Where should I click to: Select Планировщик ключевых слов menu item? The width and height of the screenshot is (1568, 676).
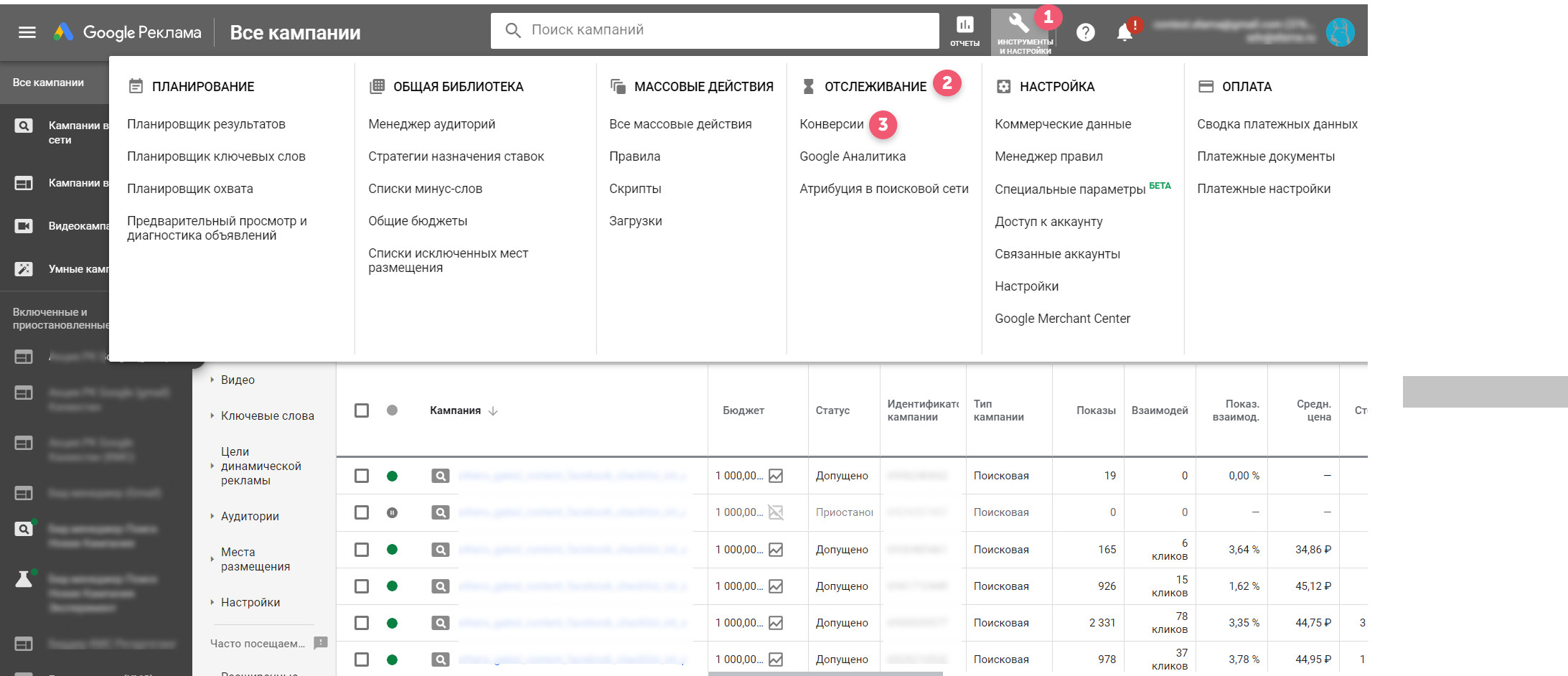point(216,156)
